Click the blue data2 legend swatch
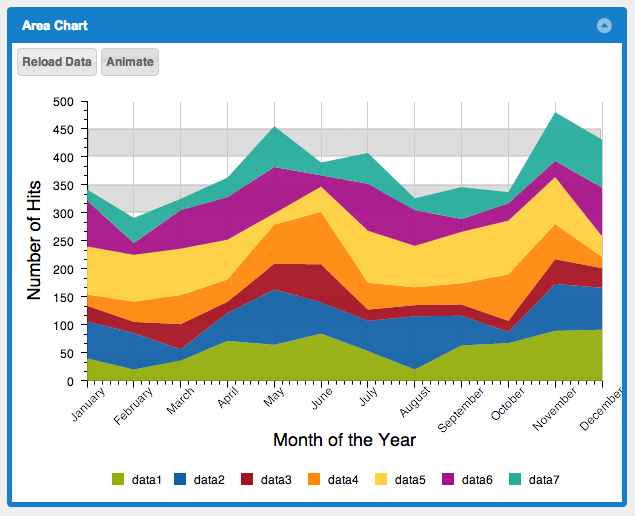This screenshot has width=635, height=516. (182, 480)
